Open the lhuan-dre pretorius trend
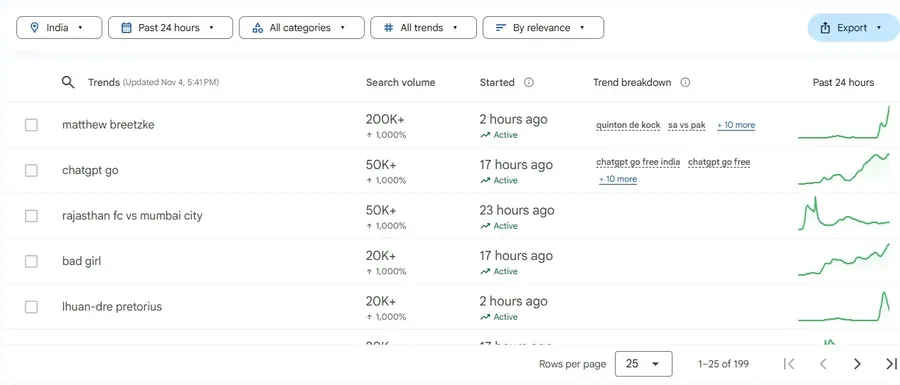Image resolution: width=900 pixels, height=385 pixels. point(112,306)
